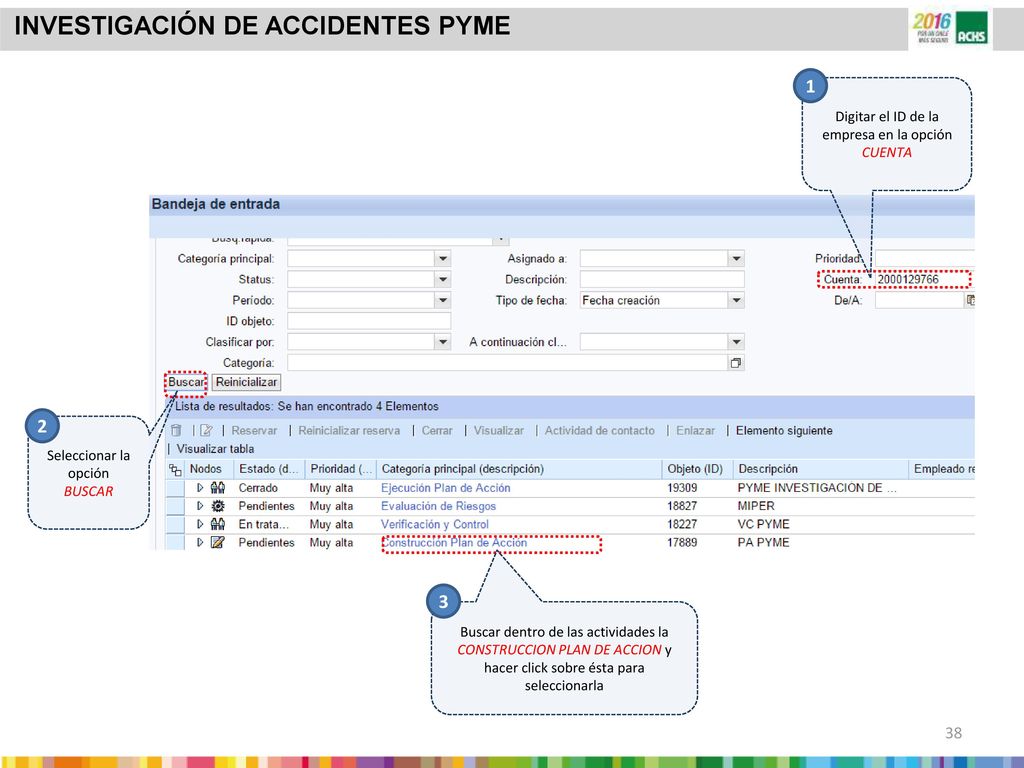Click Actividad de contacto toolbar item
This screenshot has width=1024, height=768.
tap(600, 431)
